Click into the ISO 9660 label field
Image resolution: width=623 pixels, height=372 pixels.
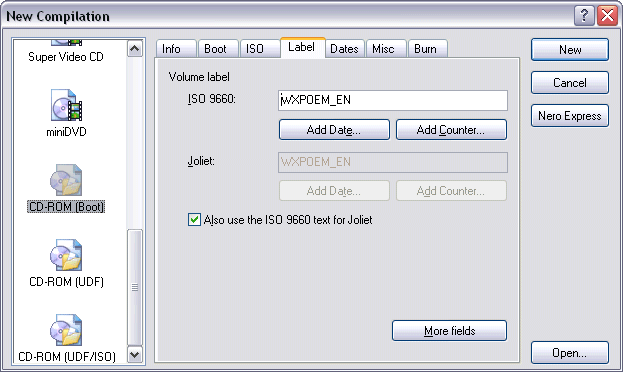[393, 100]
